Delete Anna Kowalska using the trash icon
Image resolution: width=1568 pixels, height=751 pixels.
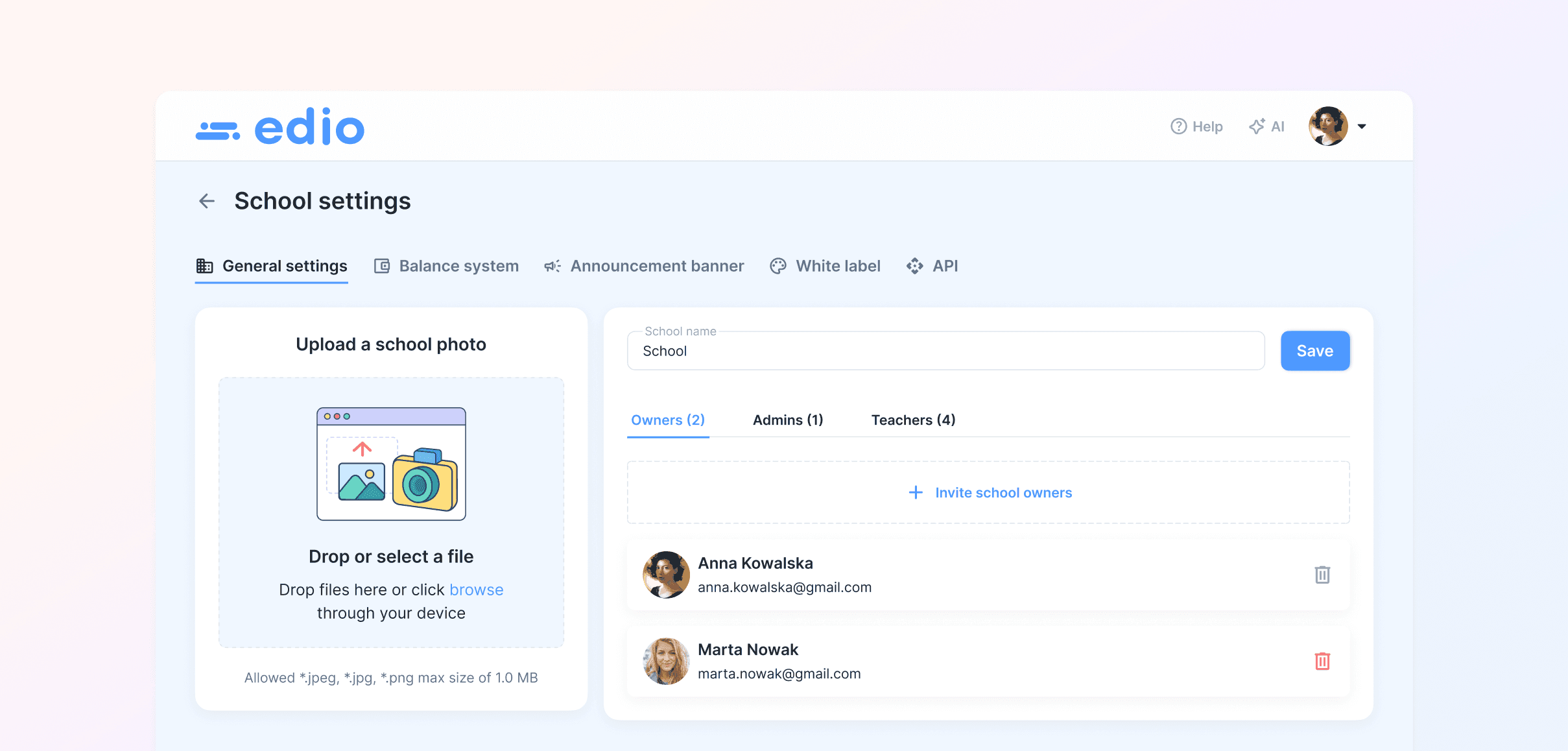(1322, 575)
